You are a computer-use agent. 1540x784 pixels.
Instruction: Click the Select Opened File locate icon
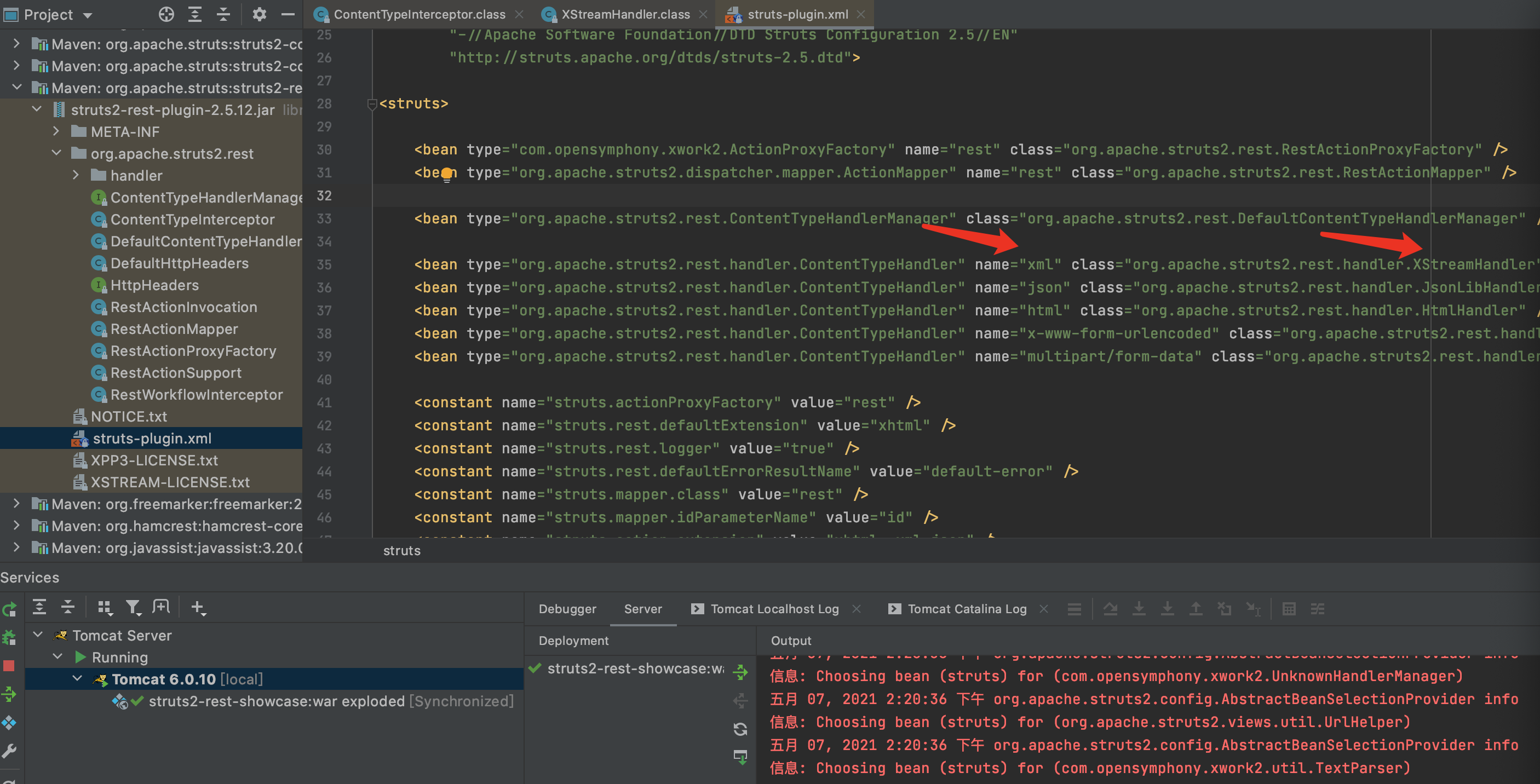click(166, 14)
